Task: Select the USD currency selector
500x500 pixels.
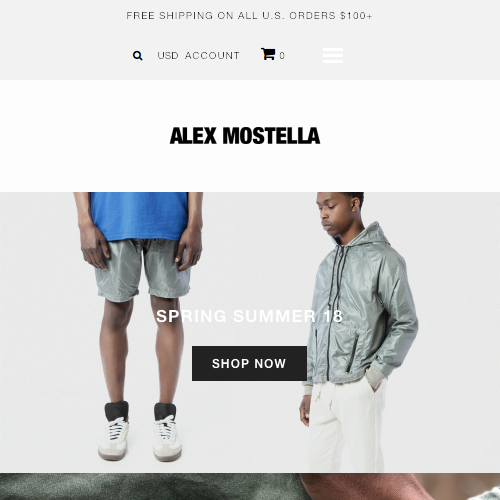Action: [x=168, y=55]
